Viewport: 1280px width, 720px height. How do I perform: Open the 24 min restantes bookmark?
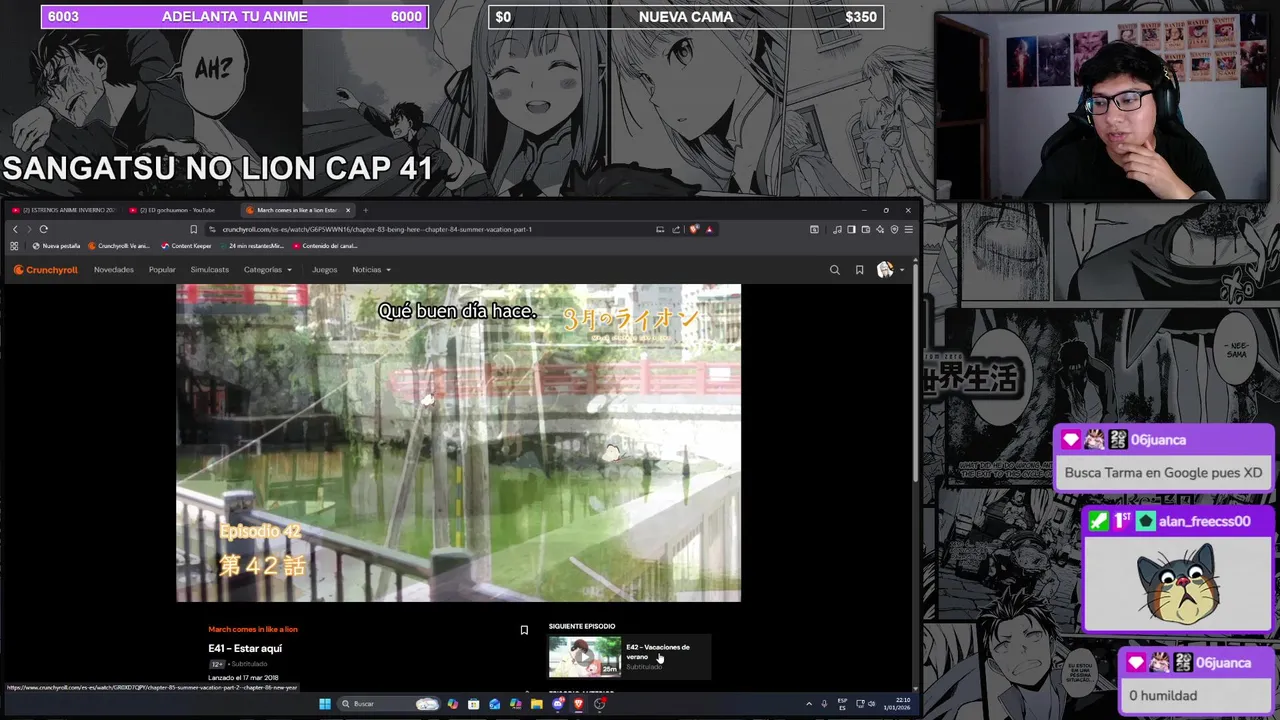tap(252, 246)
